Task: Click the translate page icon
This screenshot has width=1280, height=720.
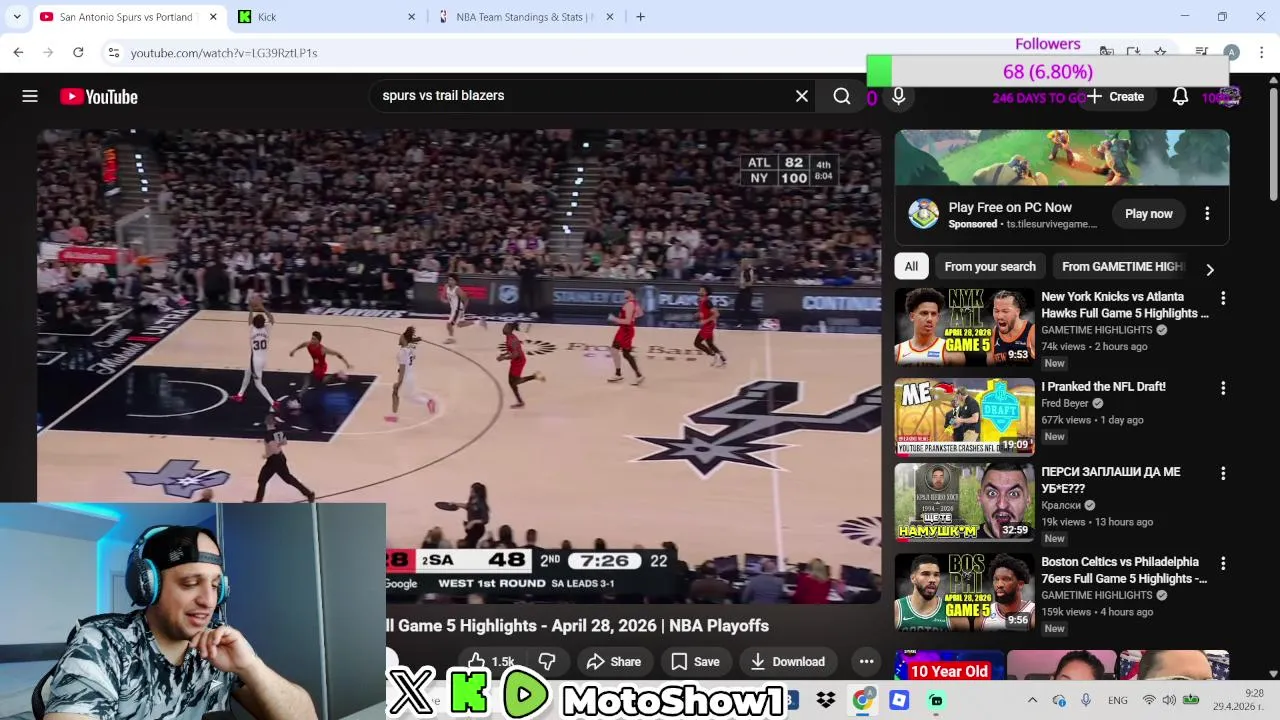Action: 1106,52
